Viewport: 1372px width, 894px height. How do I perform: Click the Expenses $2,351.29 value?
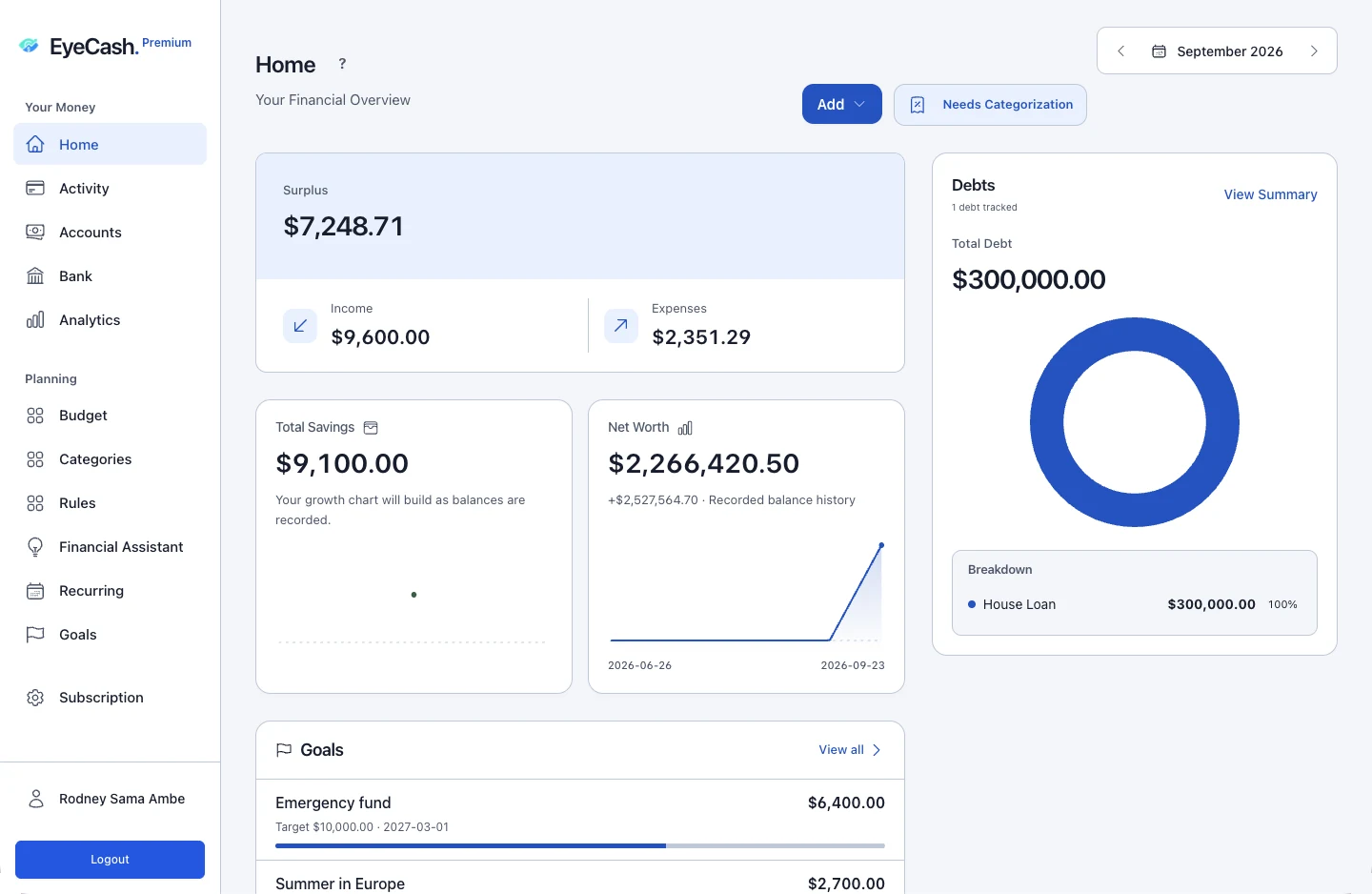click(x=701, y=337)
